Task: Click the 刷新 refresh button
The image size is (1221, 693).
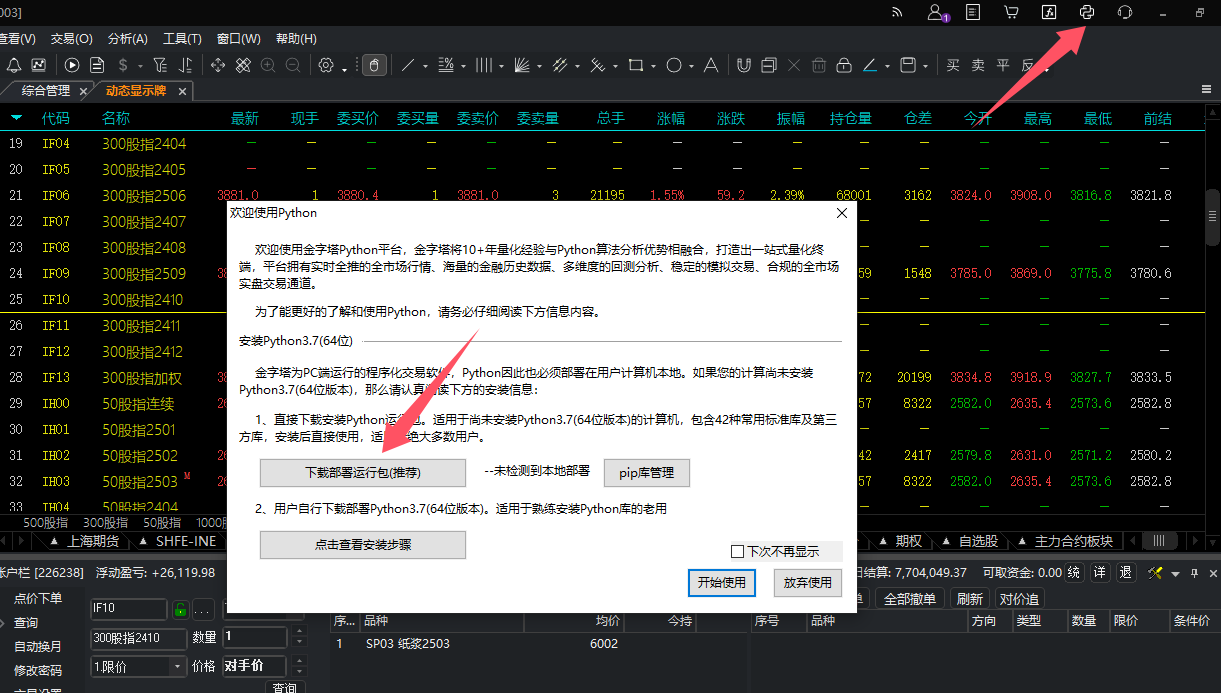Action: 969,599
